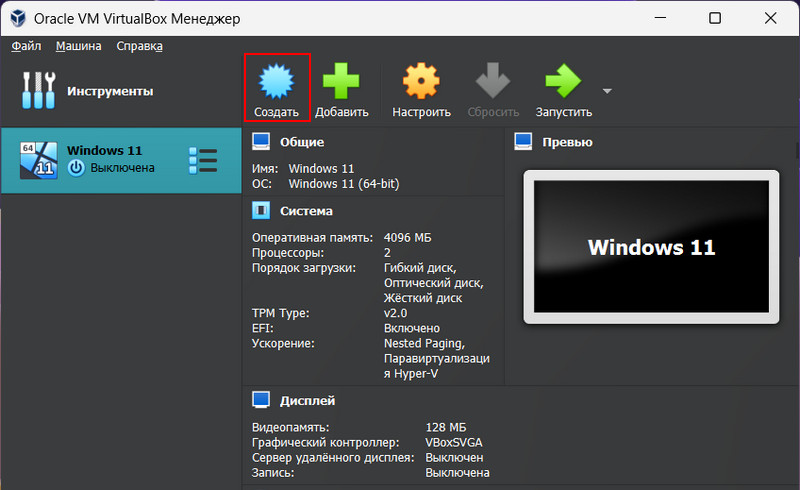Expand the dropdown arrow next to Запустить

point(607,91)
